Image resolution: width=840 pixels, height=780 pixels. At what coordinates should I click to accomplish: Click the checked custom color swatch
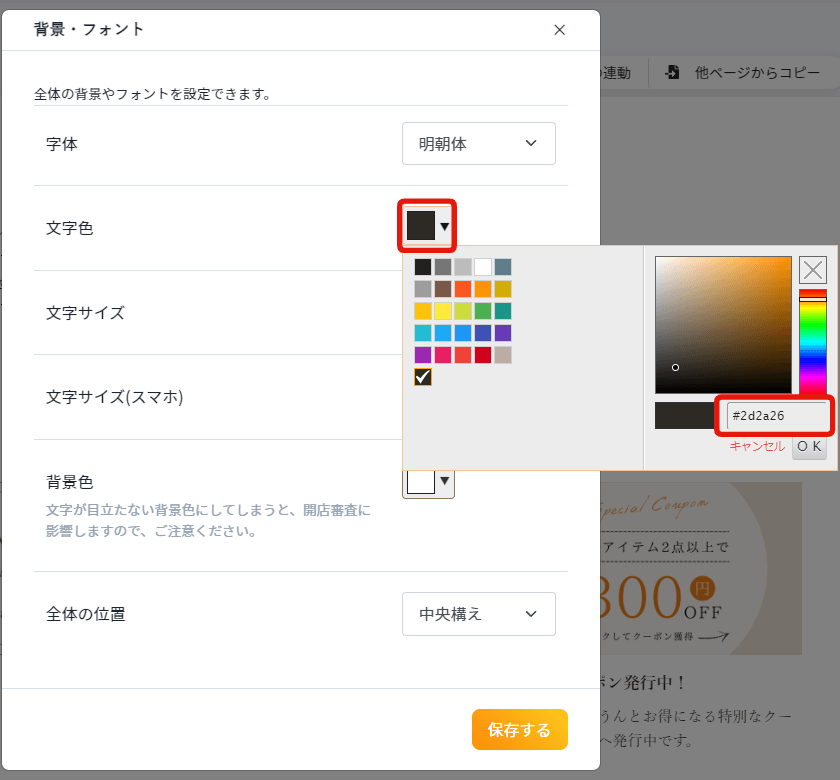423,377
